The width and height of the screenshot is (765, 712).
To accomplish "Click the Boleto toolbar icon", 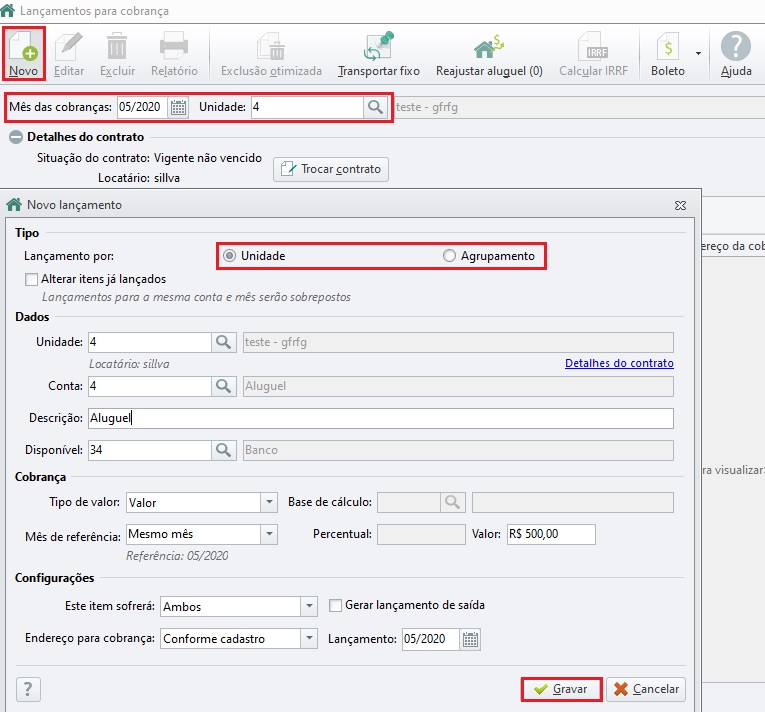I will [667, 47].
